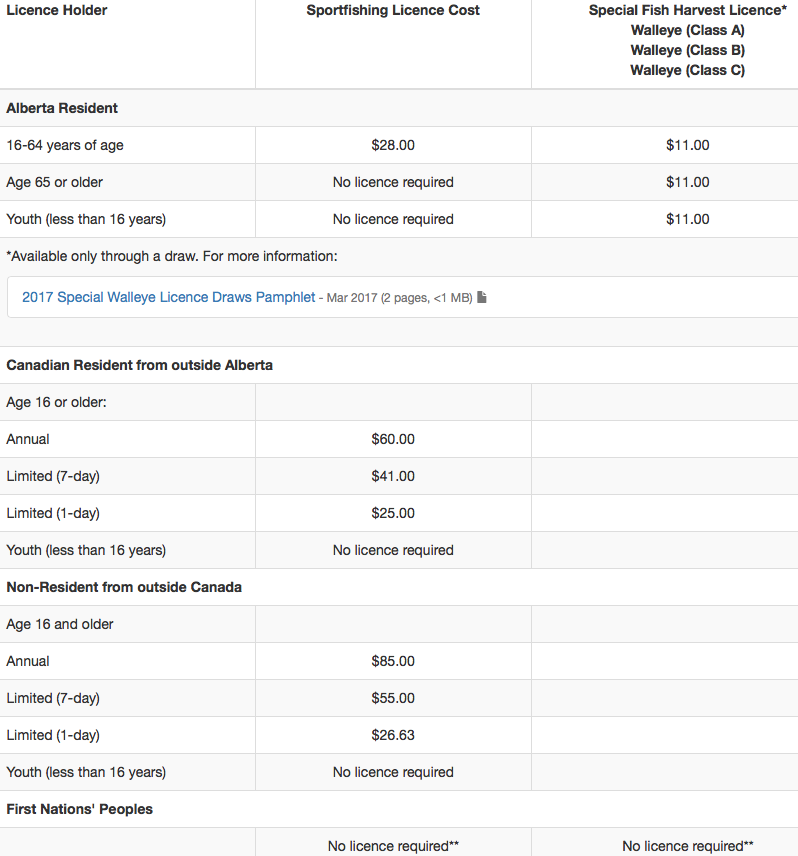Screen dimensions: 798x856
Task: Click the Alberta Resident section heading
Action: (x=62, y=108)
